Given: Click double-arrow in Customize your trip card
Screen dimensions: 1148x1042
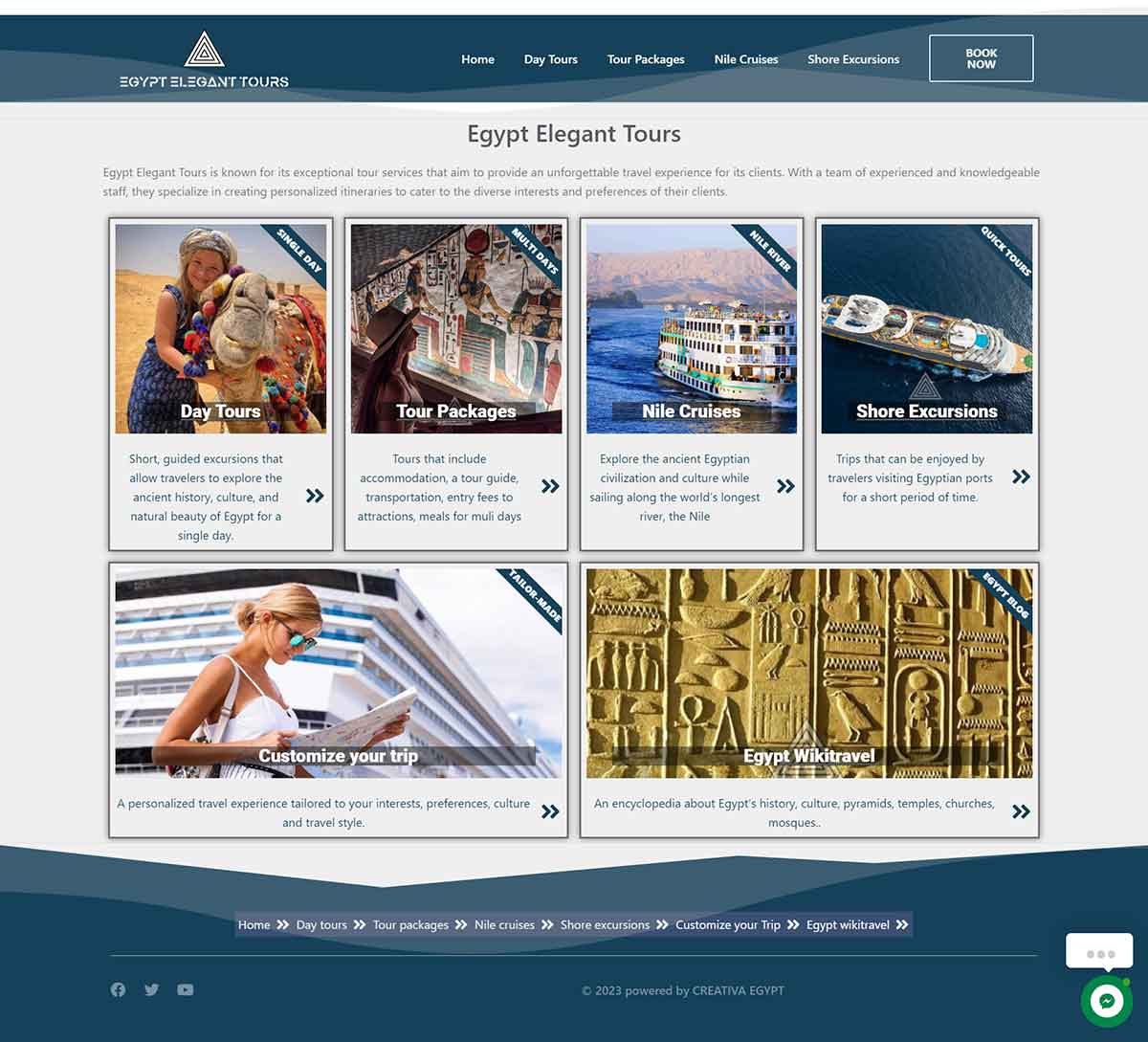Looking at the screenshot, I should click(x=550, y=811).
